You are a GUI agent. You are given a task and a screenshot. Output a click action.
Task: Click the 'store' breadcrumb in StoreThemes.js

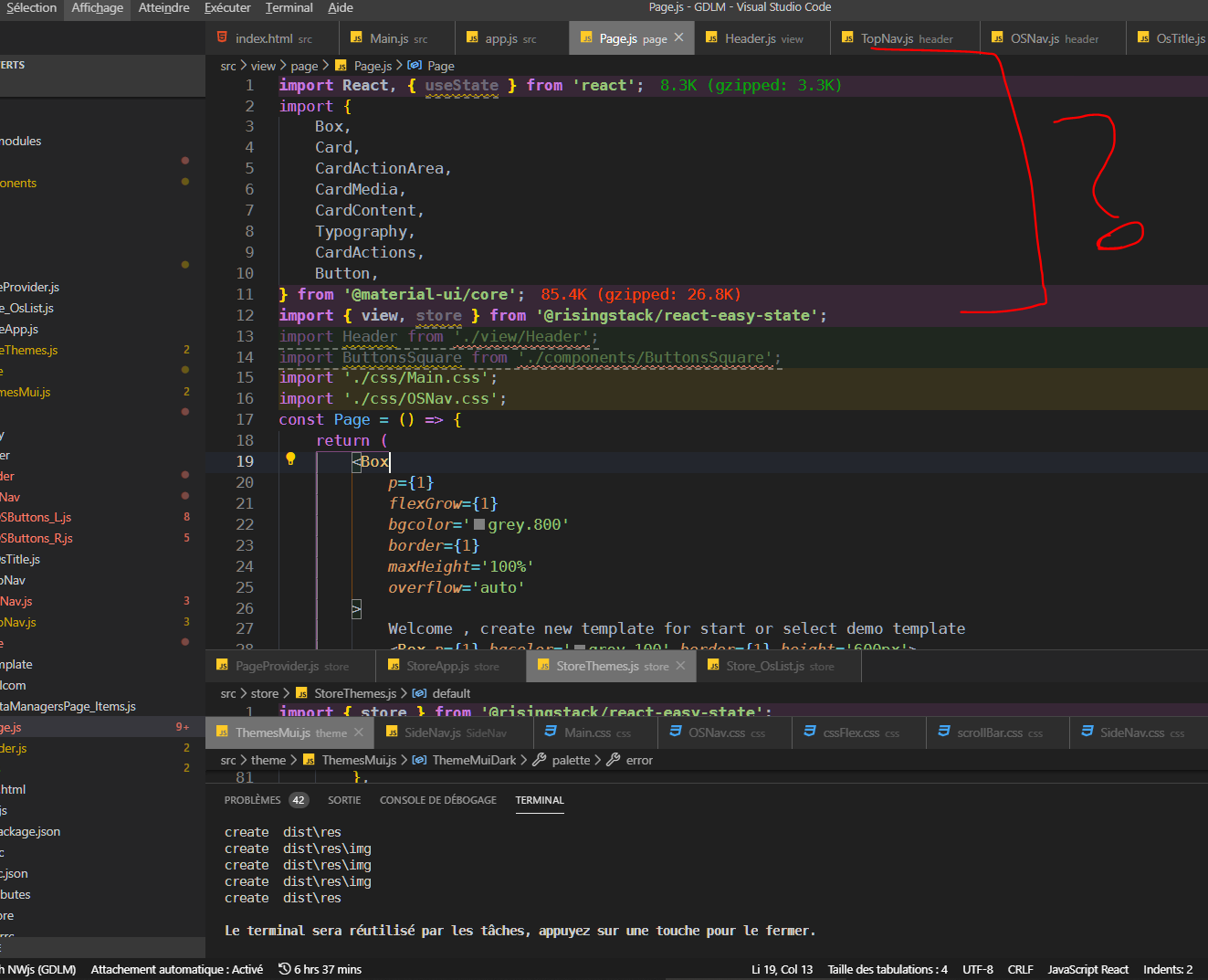coord(265,693)
